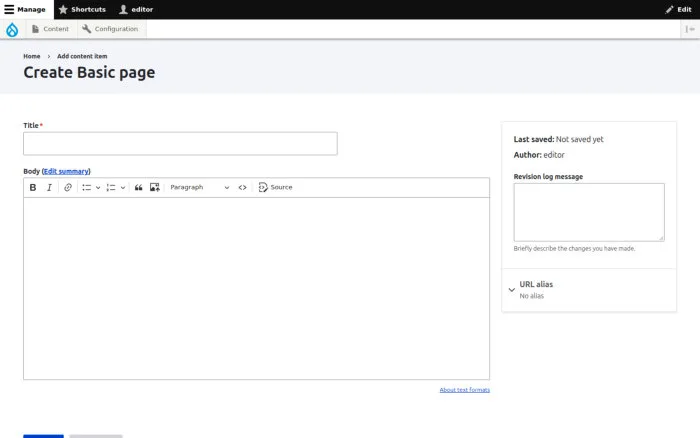Open the Manage menu

tap(26, 9)
